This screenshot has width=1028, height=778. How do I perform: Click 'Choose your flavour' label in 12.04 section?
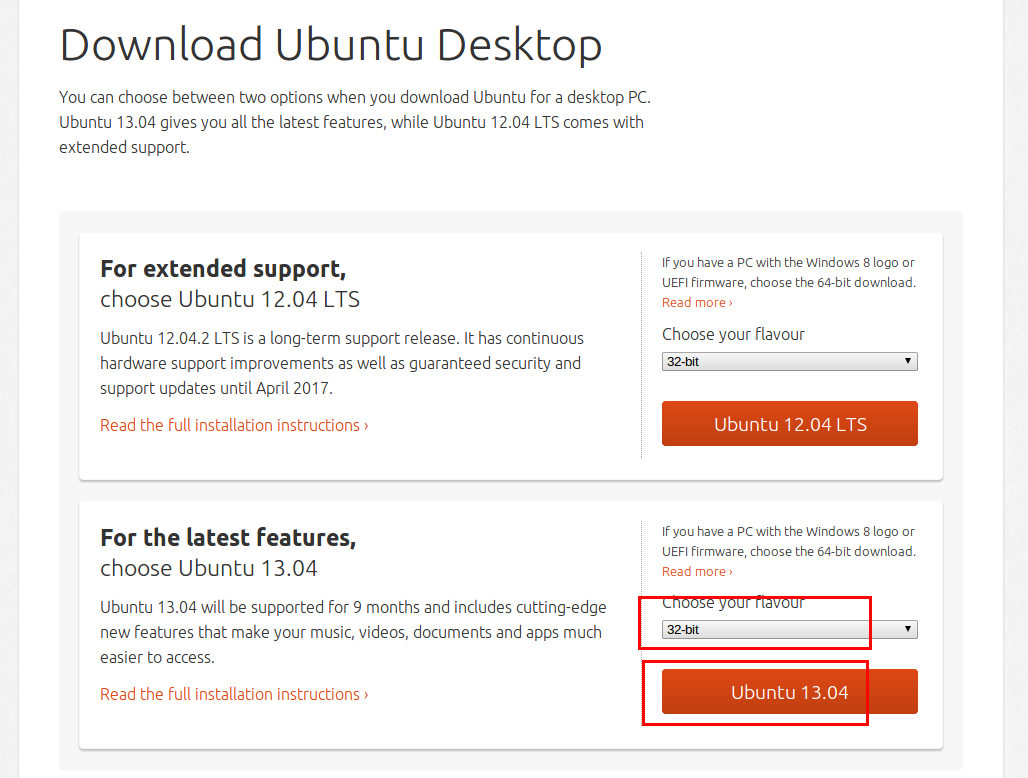tap(733, 334)
